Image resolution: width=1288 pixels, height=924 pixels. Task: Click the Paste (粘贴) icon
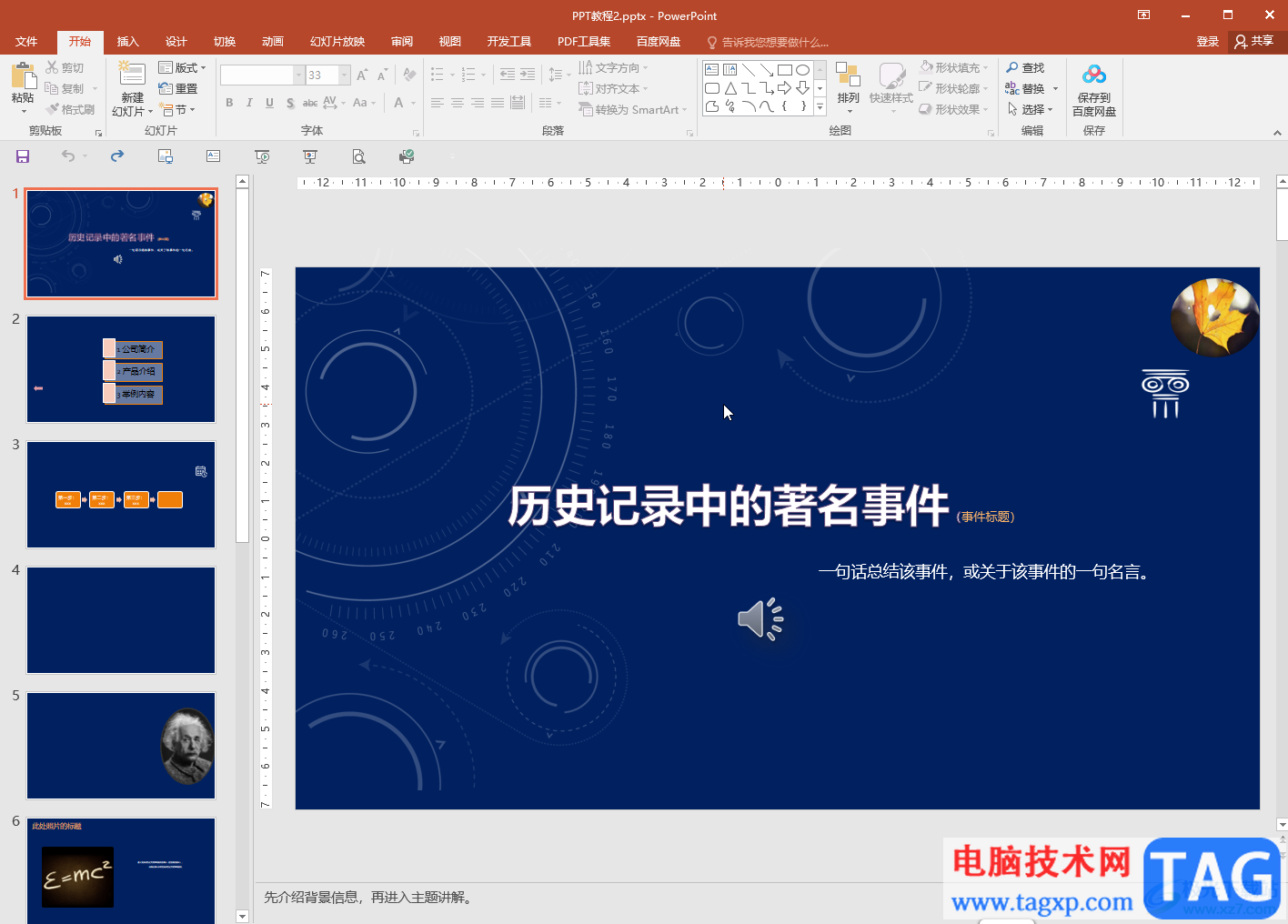pyautogui.click(x=23, y=76)
